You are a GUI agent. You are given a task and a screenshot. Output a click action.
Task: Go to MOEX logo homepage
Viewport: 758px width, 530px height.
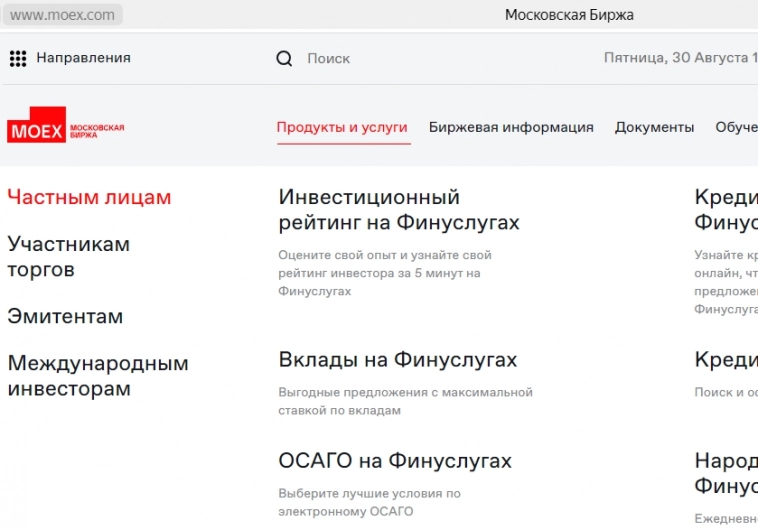(x=65, y=125)
